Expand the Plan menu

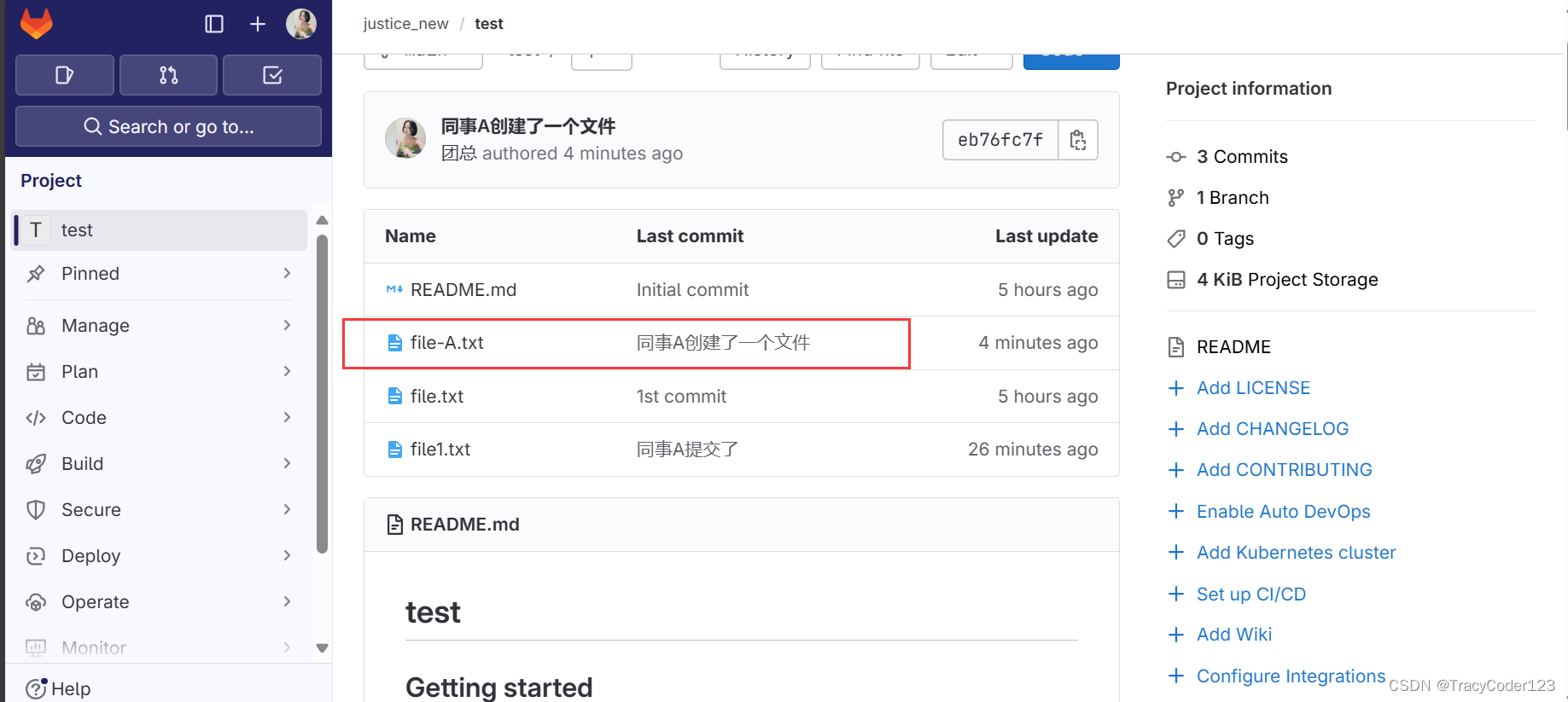pos(160,372)
